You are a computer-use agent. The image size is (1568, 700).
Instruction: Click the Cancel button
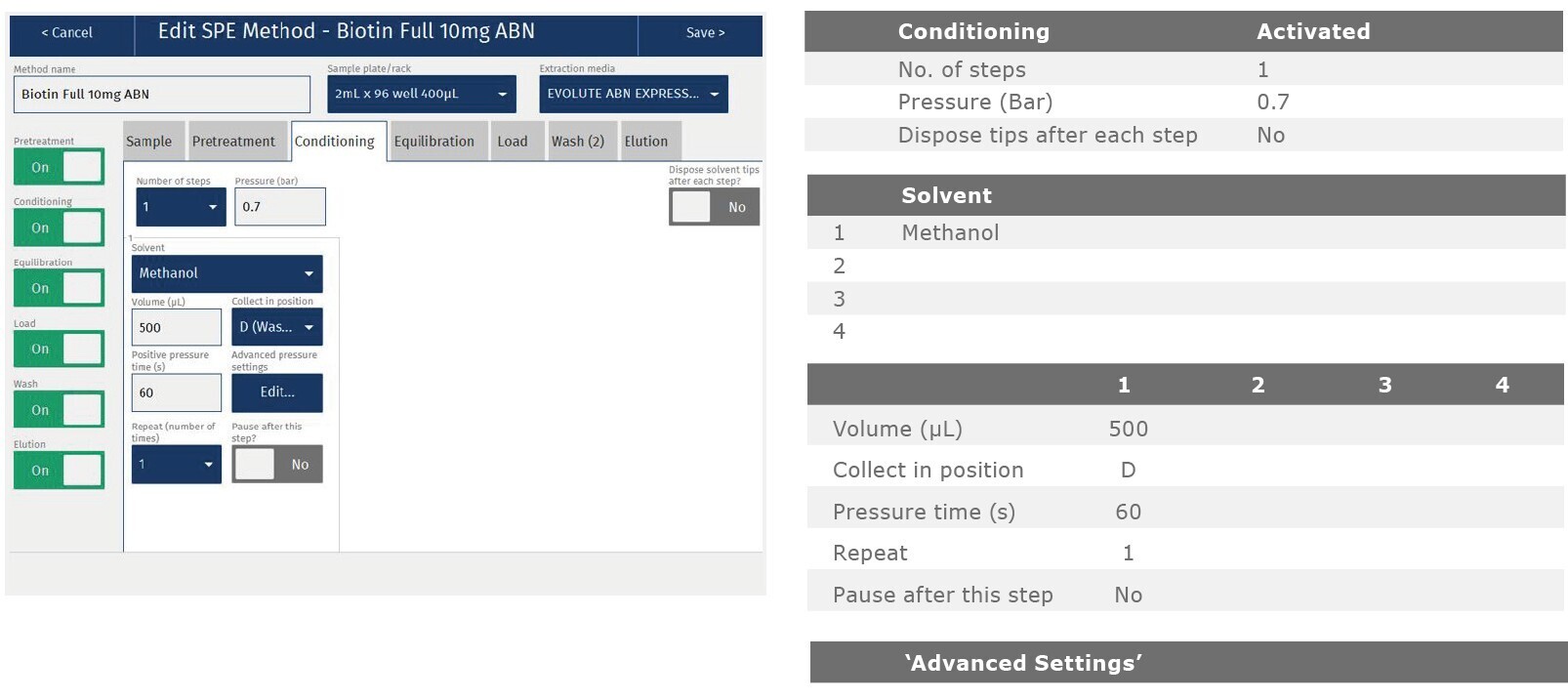67,33
